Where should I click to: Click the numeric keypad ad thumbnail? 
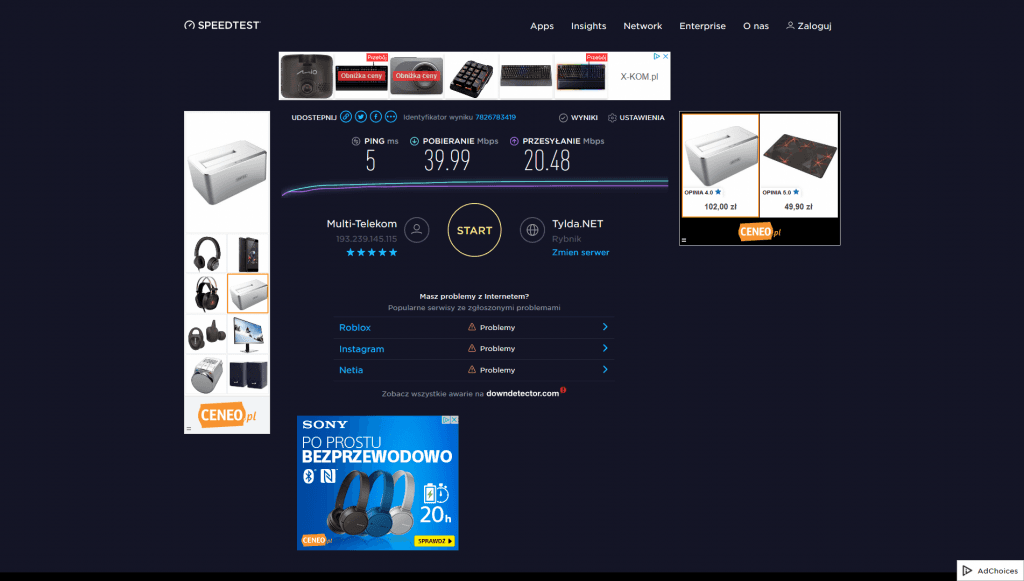(x=471, y=76)
